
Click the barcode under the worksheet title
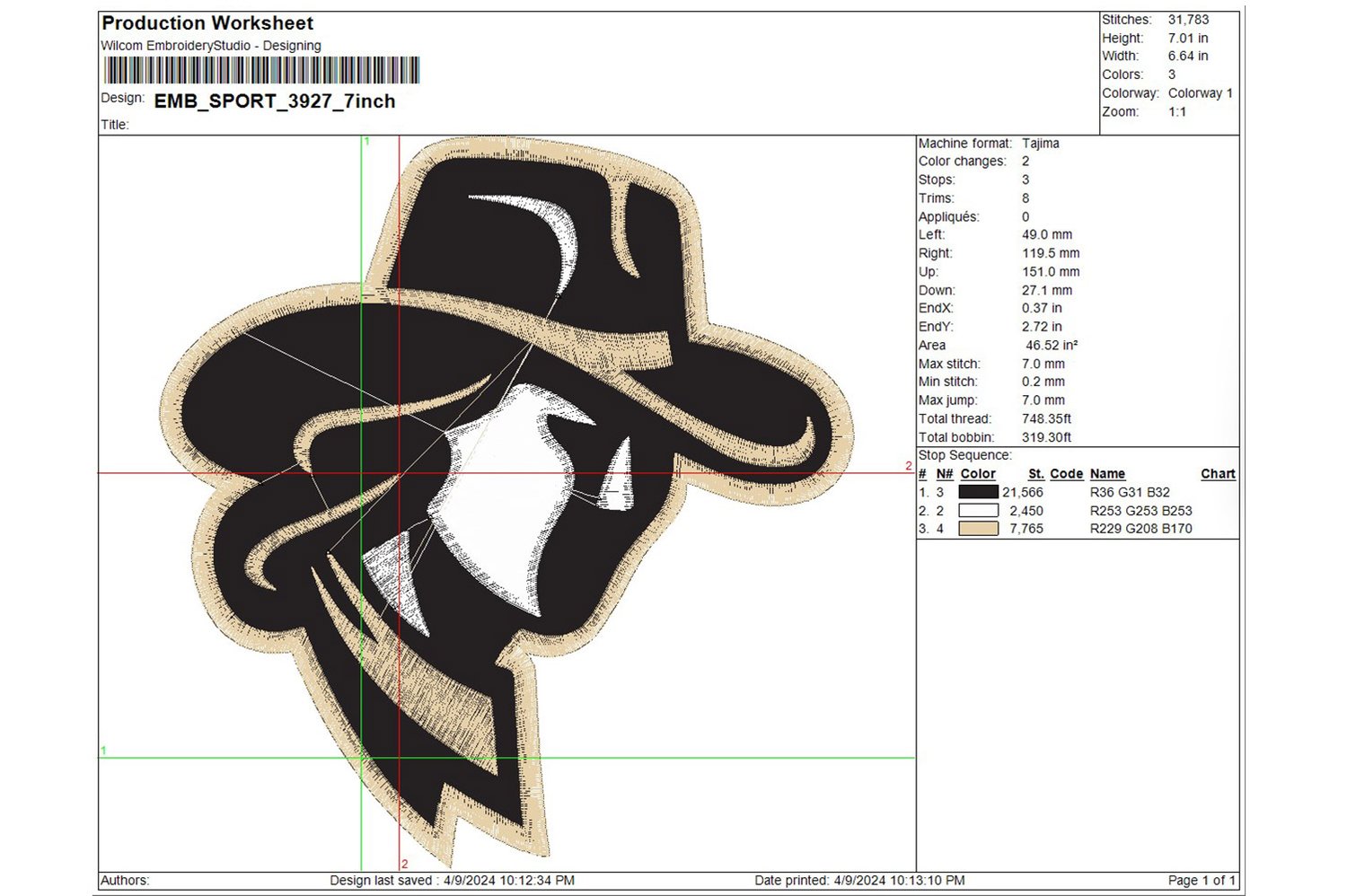(261, 70)
